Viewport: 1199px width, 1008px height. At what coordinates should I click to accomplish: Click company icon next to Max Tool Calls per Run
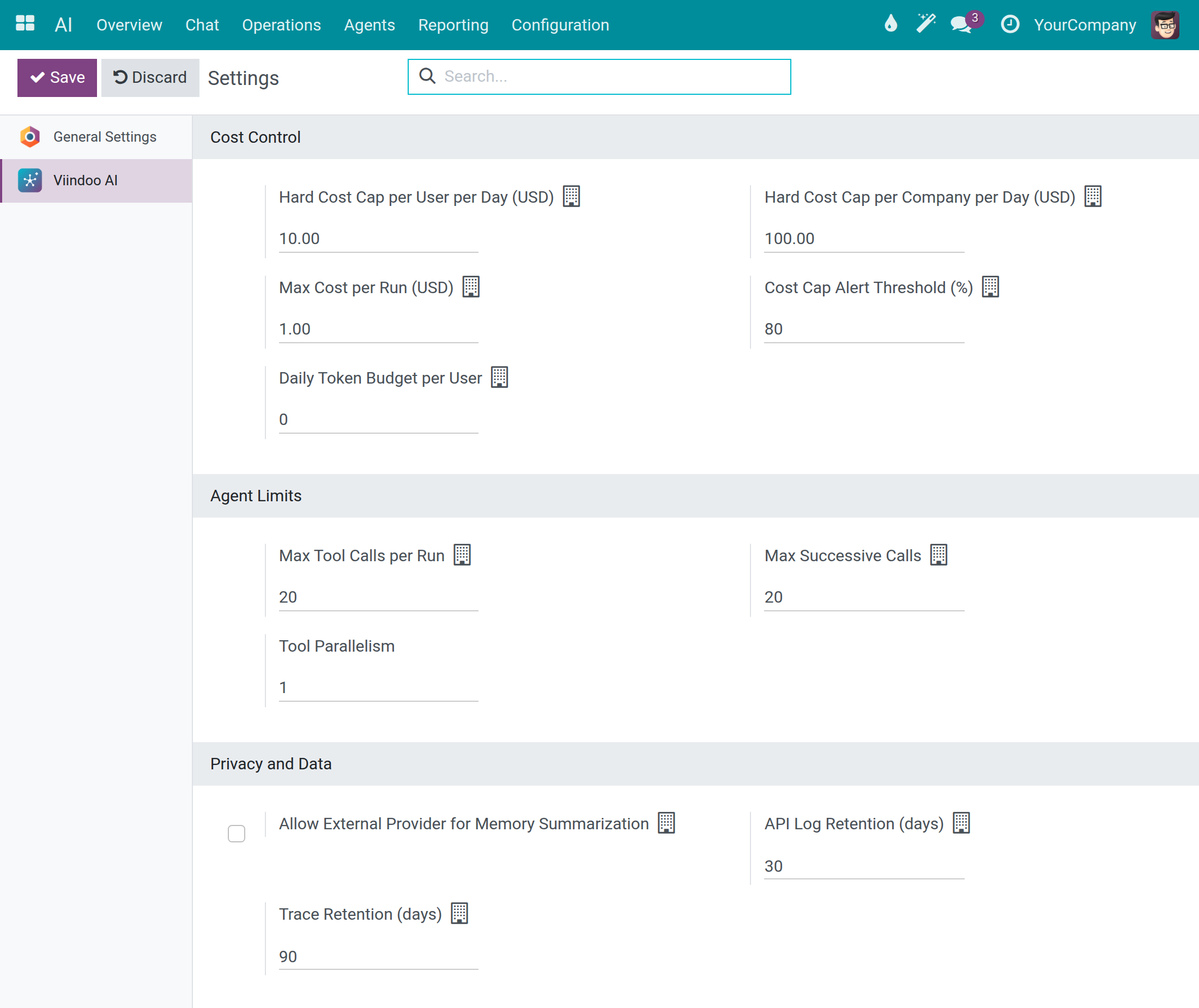tap(462, 554)
